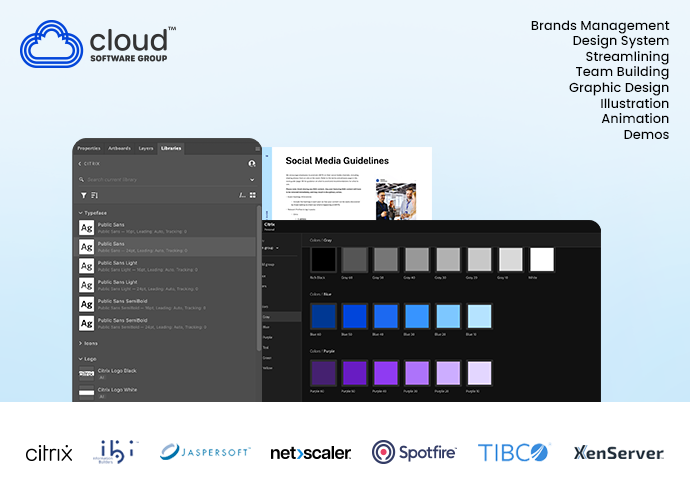
Task: Click the filter funnel icon in Libraries
Action: (x=82, y=195)
